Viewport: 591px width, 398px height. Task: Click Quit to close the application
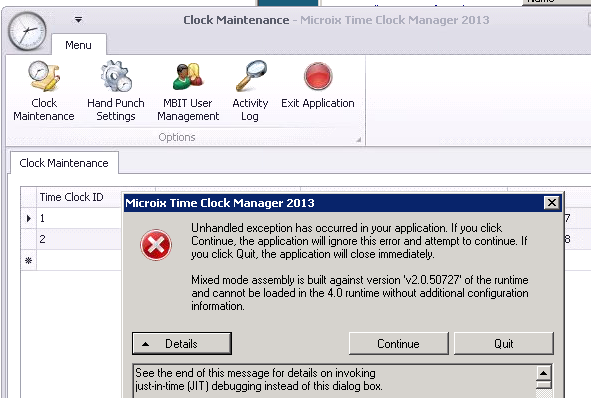pyautogui.click(x=504, y=343)
